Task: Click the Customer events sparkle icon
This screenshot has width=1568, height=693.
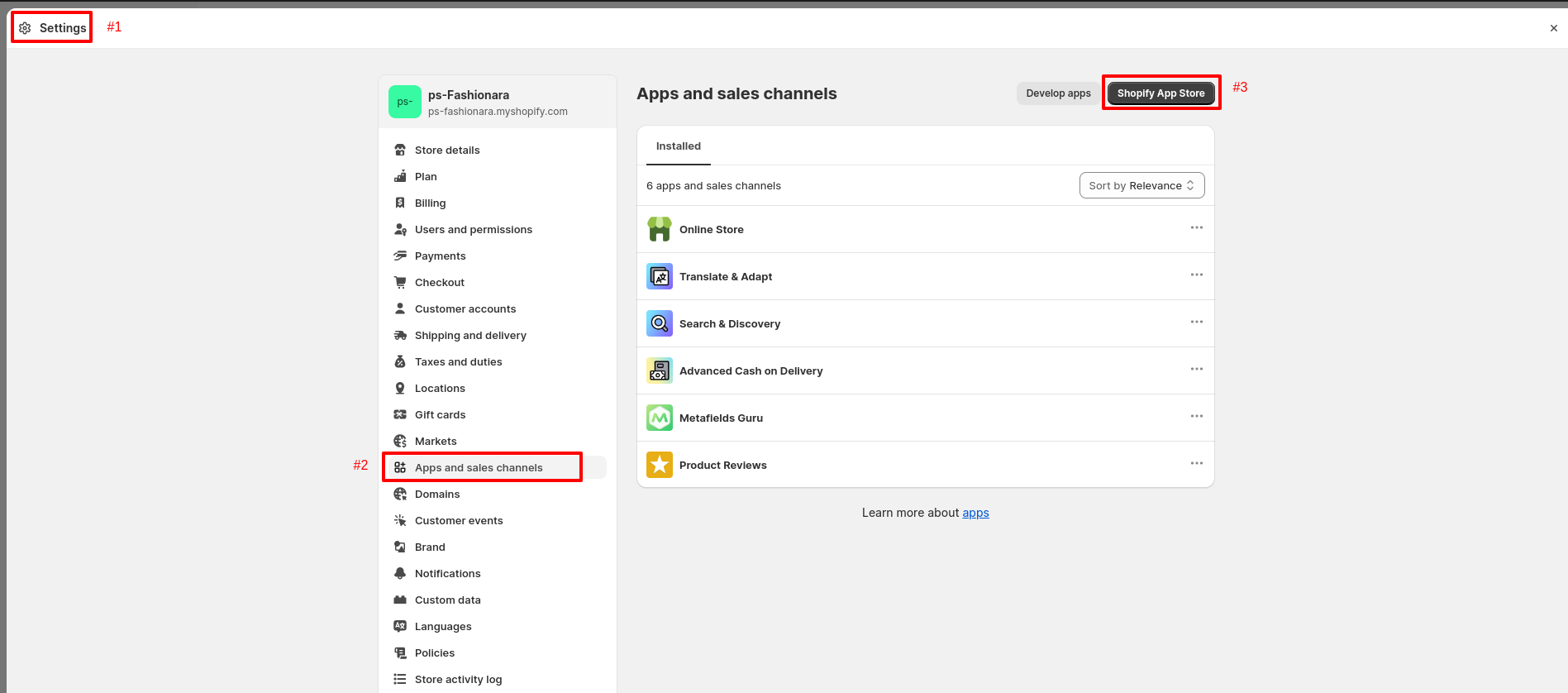Action: tap(400, 520)
